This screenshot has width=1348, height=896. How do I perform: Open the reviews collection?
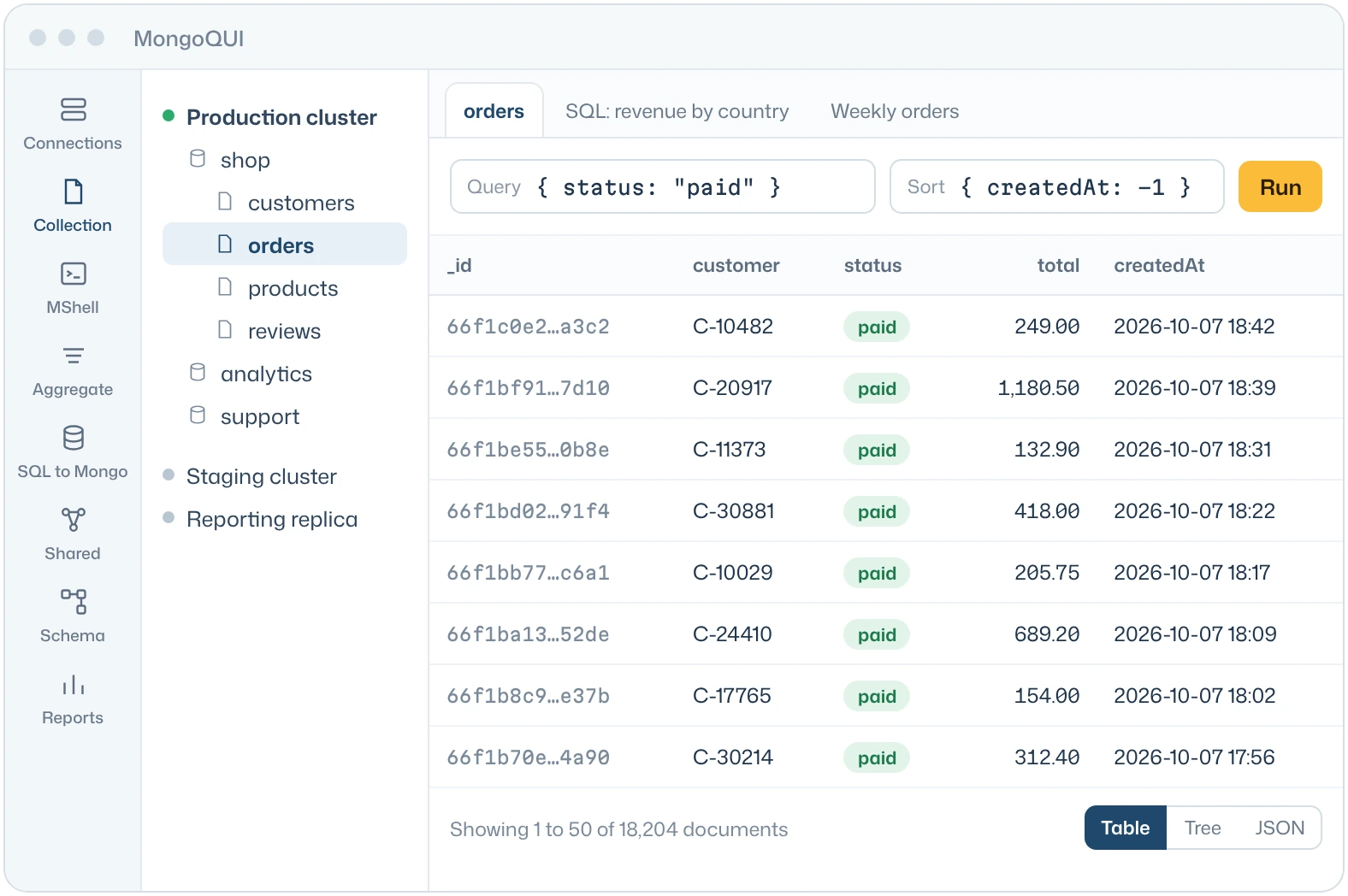tap(285, 331)
